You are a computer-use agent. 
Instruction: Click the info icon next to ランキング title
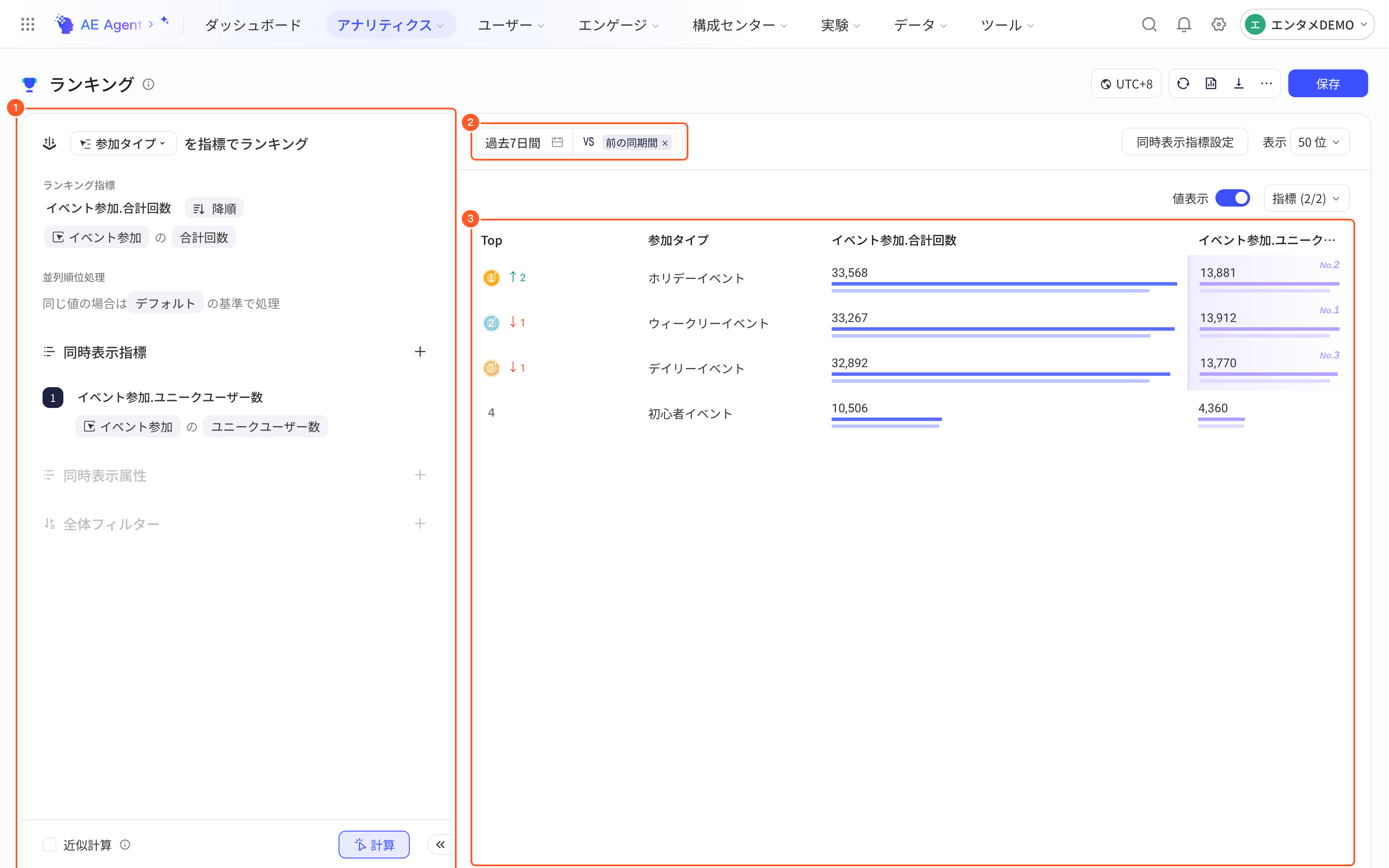(x=148, y=84)
